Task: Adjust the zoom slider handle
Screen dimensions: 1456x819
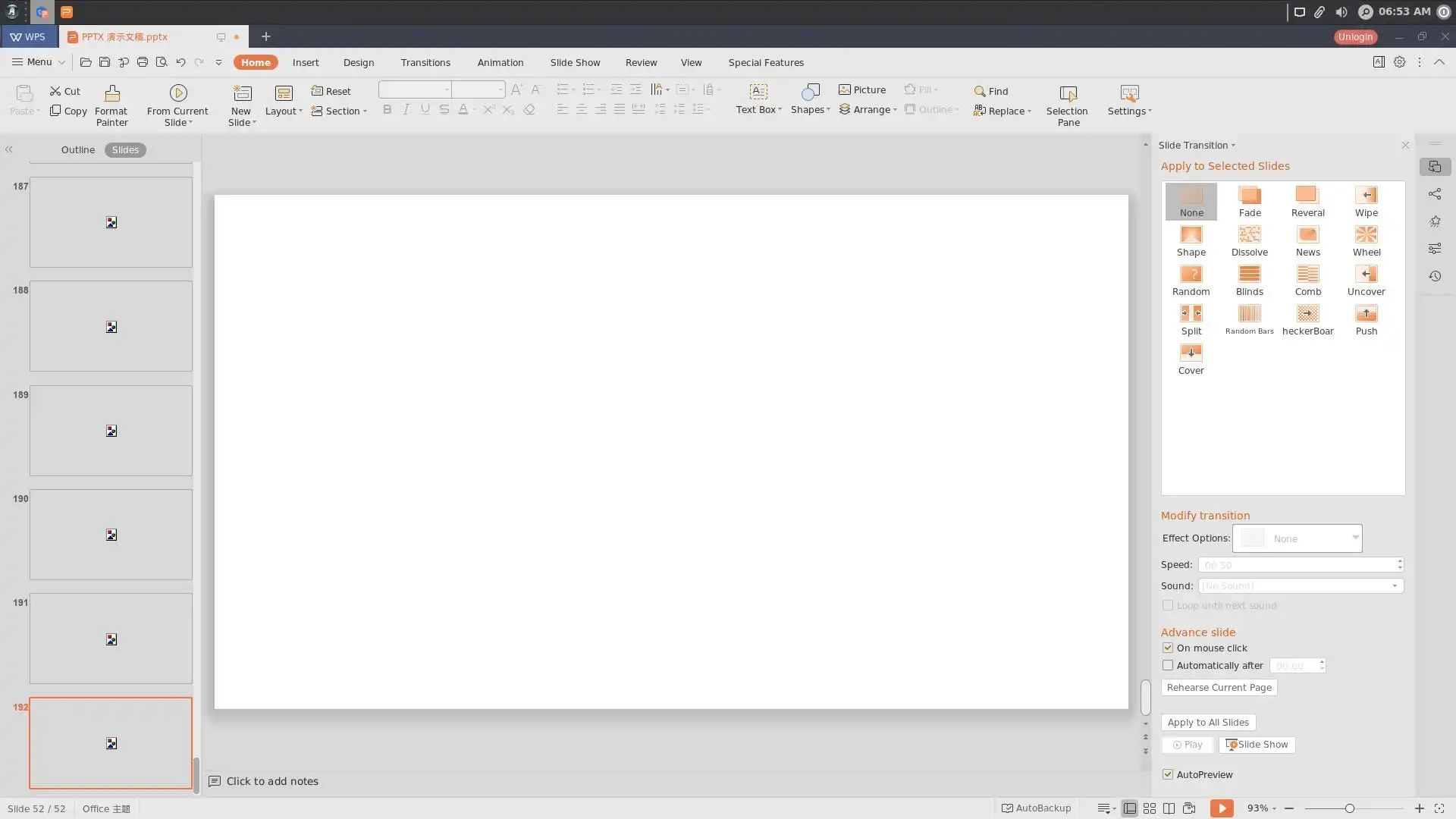Action: point(1350,808)
